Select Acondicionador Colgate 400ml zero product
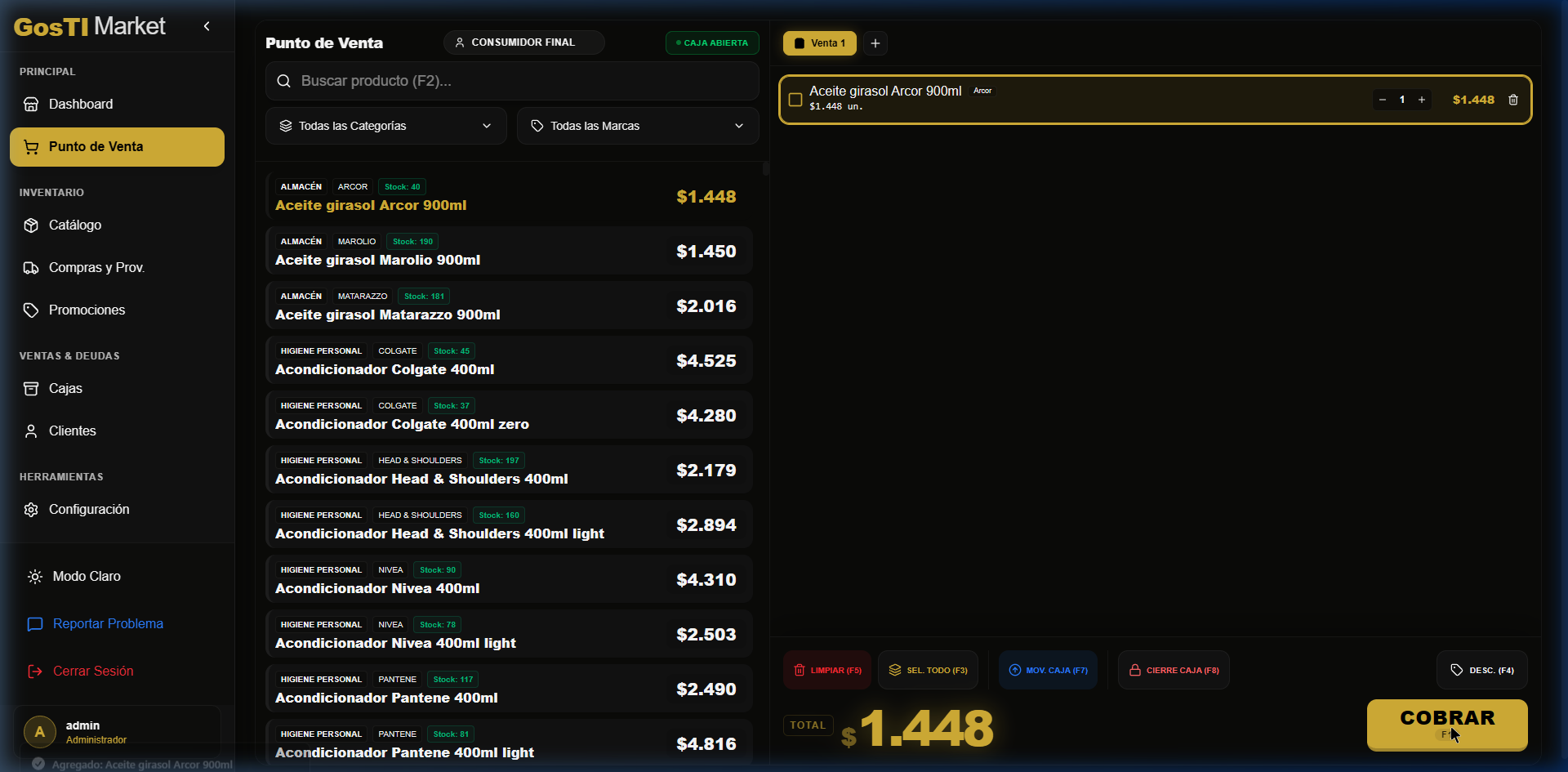The width and height of the screenshot is (1568, 772). 509,415
